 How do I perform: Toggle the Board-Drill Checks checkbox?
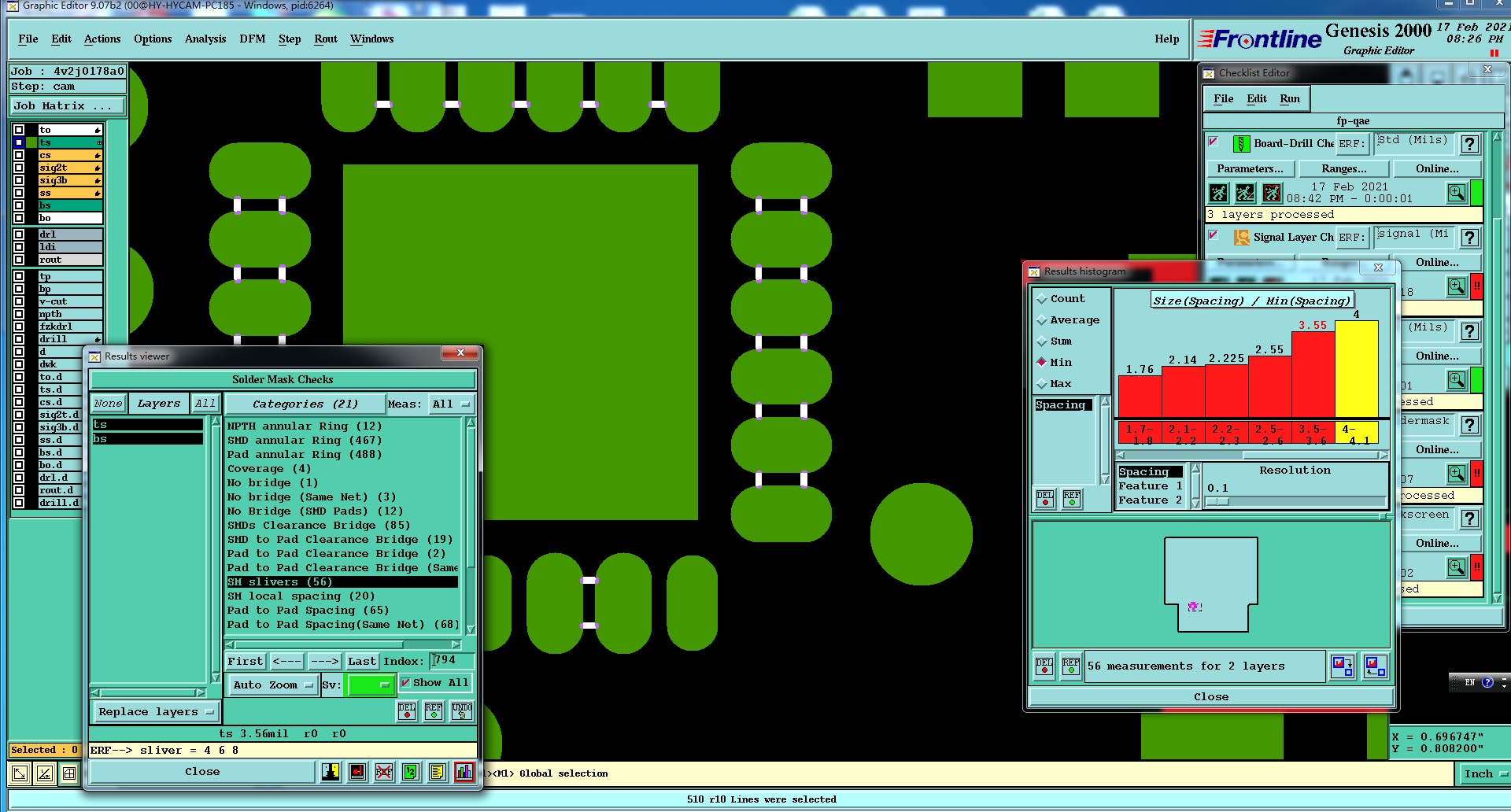click(x=1214, y=142)
